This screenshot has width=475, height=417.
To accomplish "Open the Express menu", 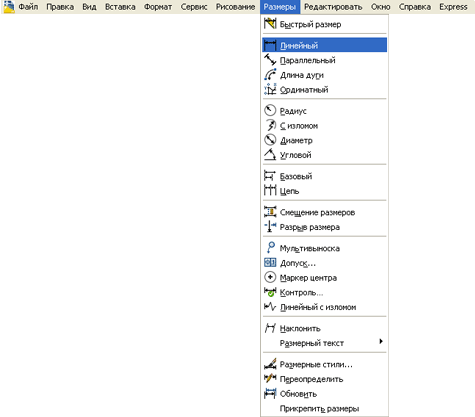I will coord(453,7).
